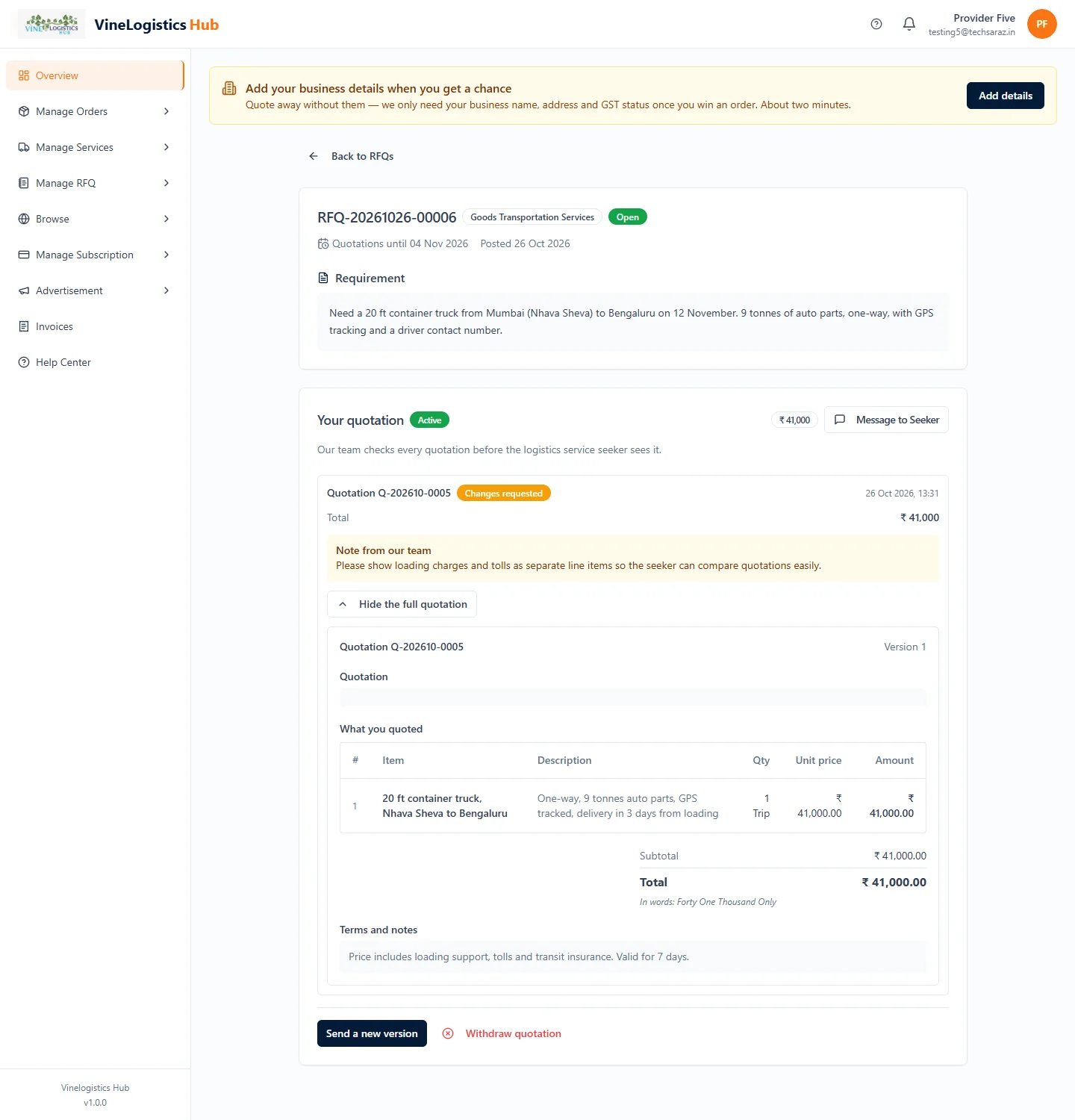Click the Manage Services truck icon
The height and width of the screenshot is (1120, 1075).
pos(24,147)
